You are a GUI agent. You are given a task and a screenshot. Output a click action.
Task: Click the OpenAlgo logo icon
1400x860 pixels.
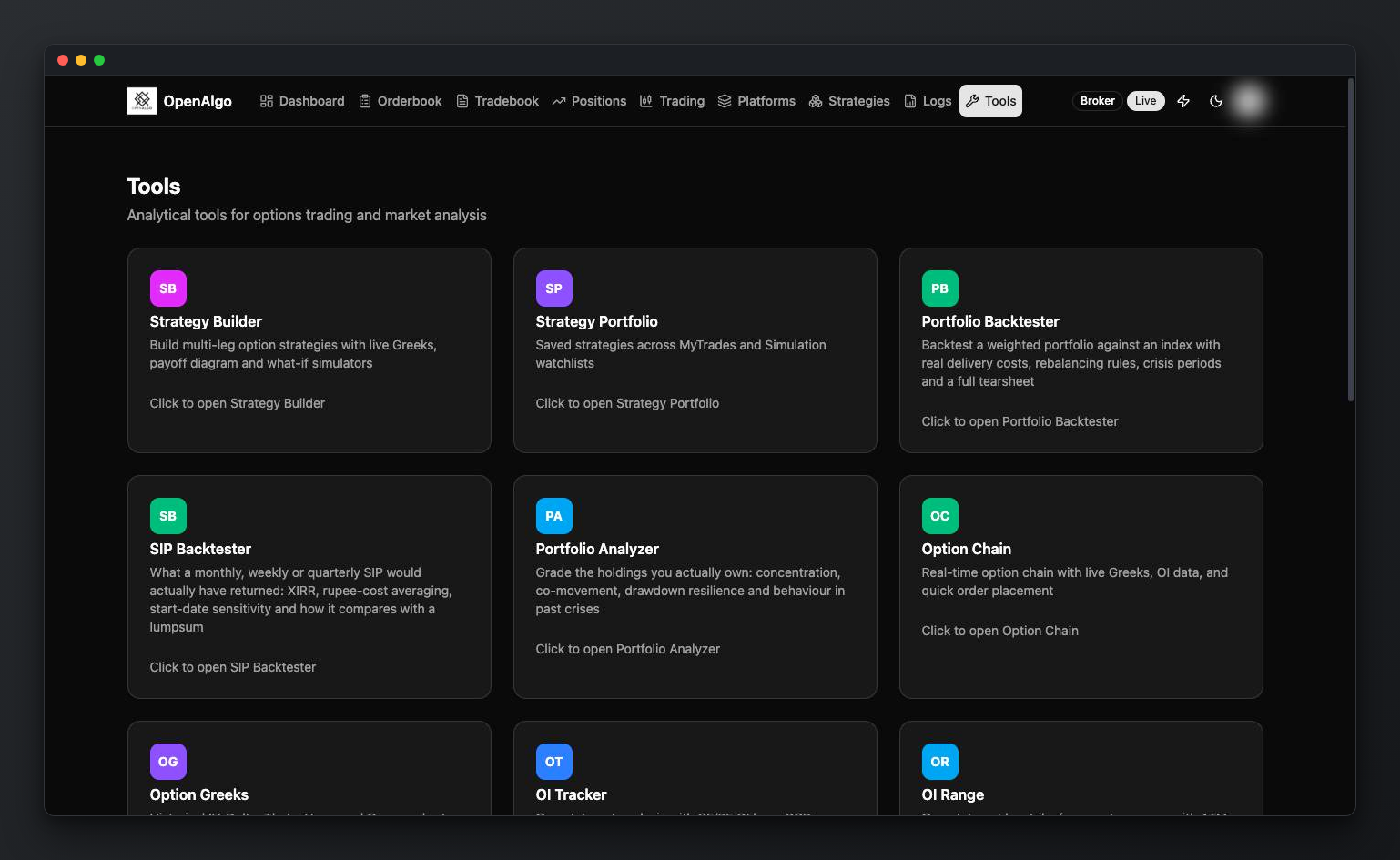(142, 101)
